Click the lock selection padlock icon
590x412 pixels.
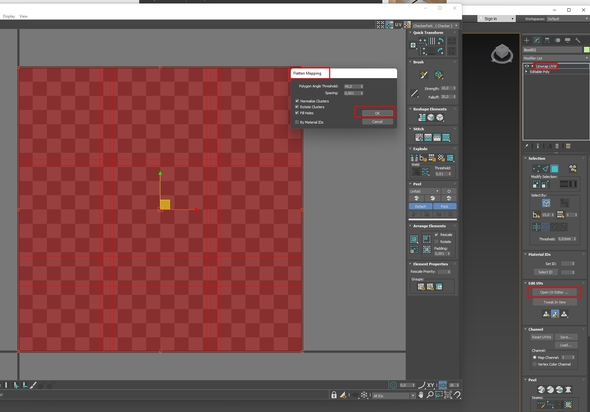click(334, 395)
